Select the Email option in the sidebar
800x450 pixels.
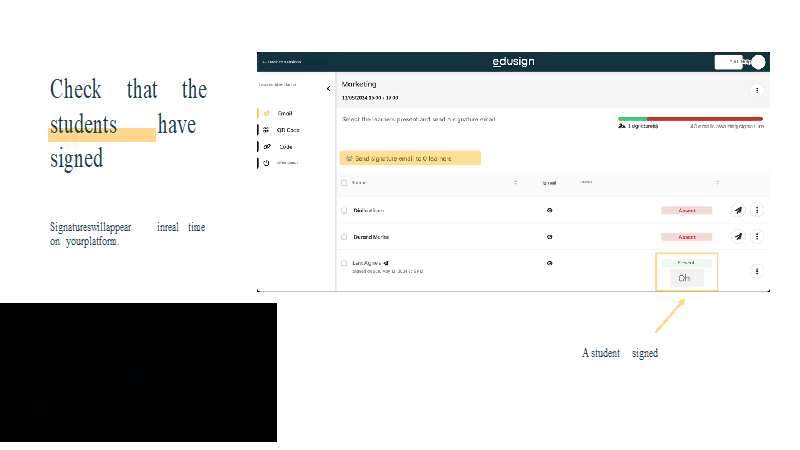point(284,113)
